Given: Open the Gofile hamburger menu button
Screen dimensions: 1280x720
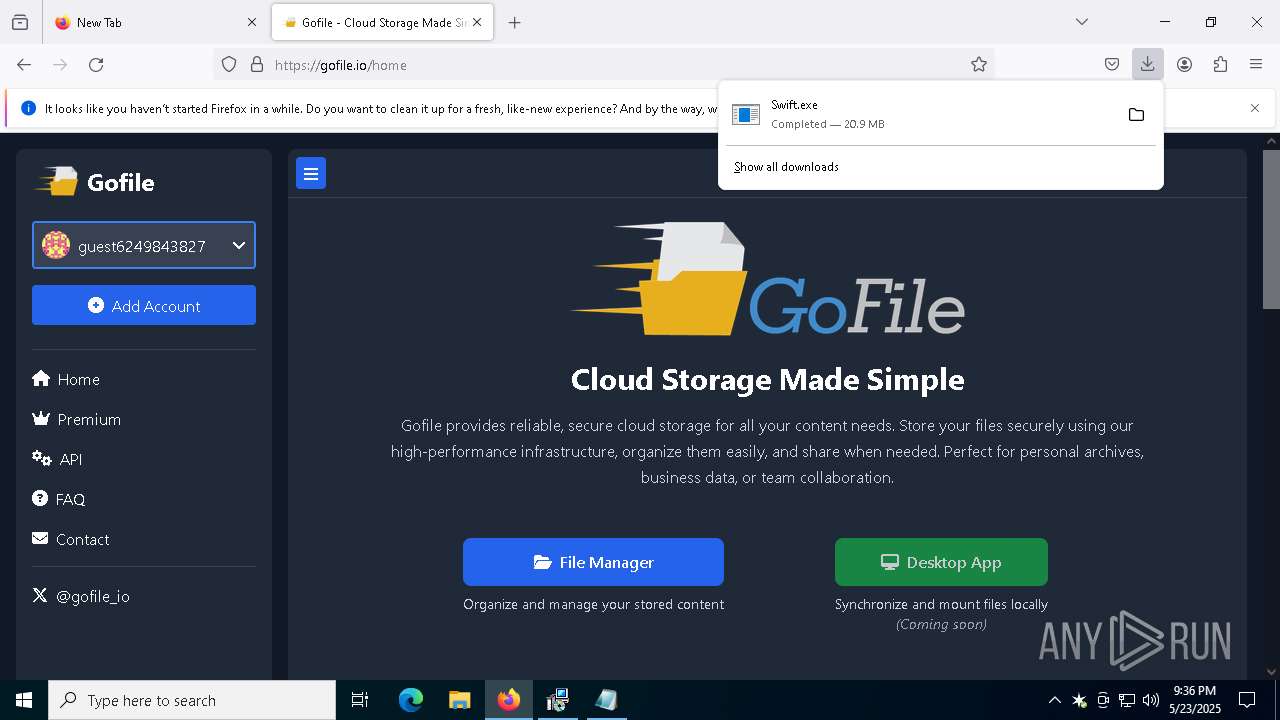Looking at the screenshot, I should (x=311, y=174).
